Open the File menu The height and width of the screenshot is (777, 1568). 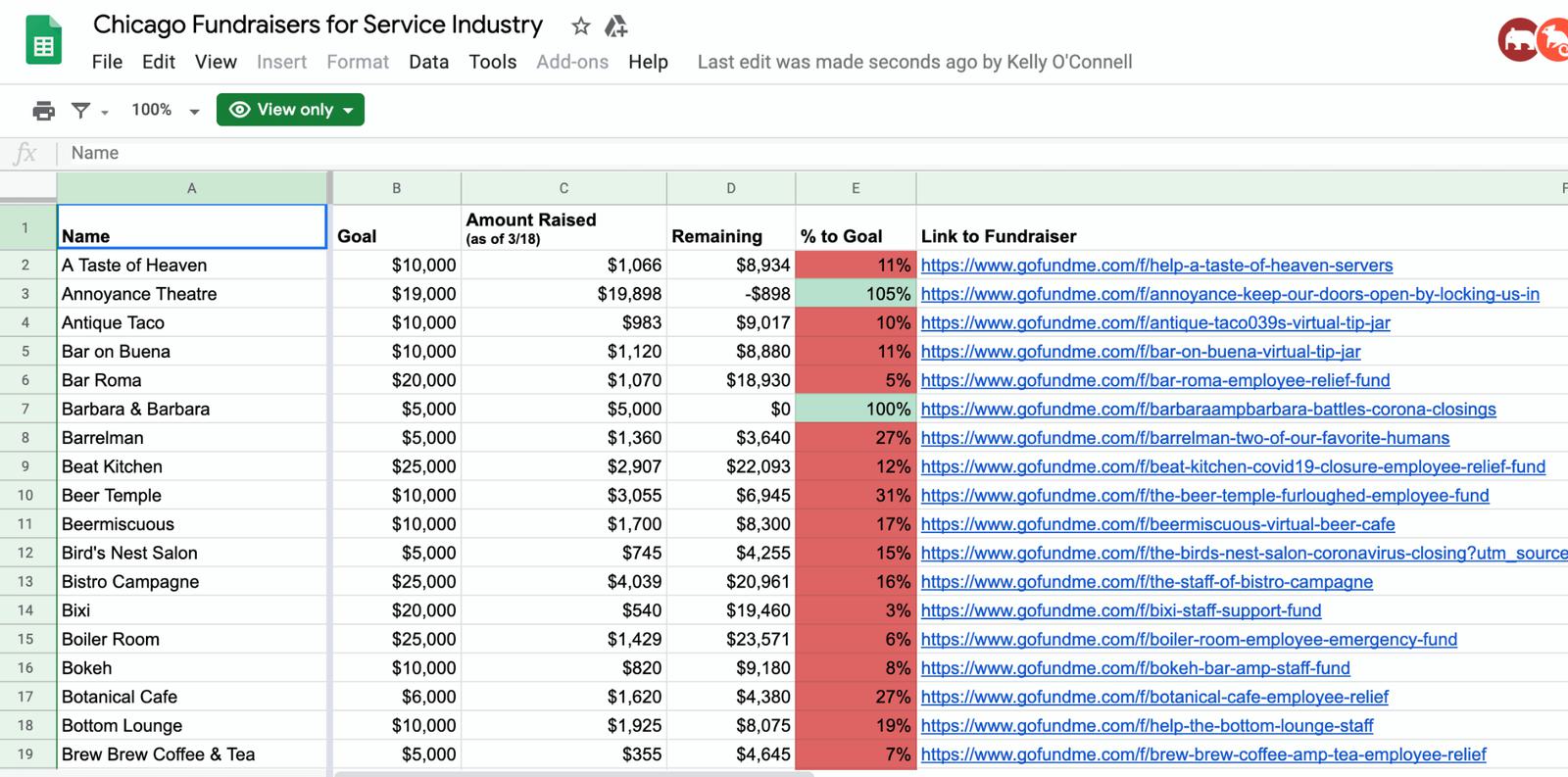pyautogui.click(x=107, y=62)
